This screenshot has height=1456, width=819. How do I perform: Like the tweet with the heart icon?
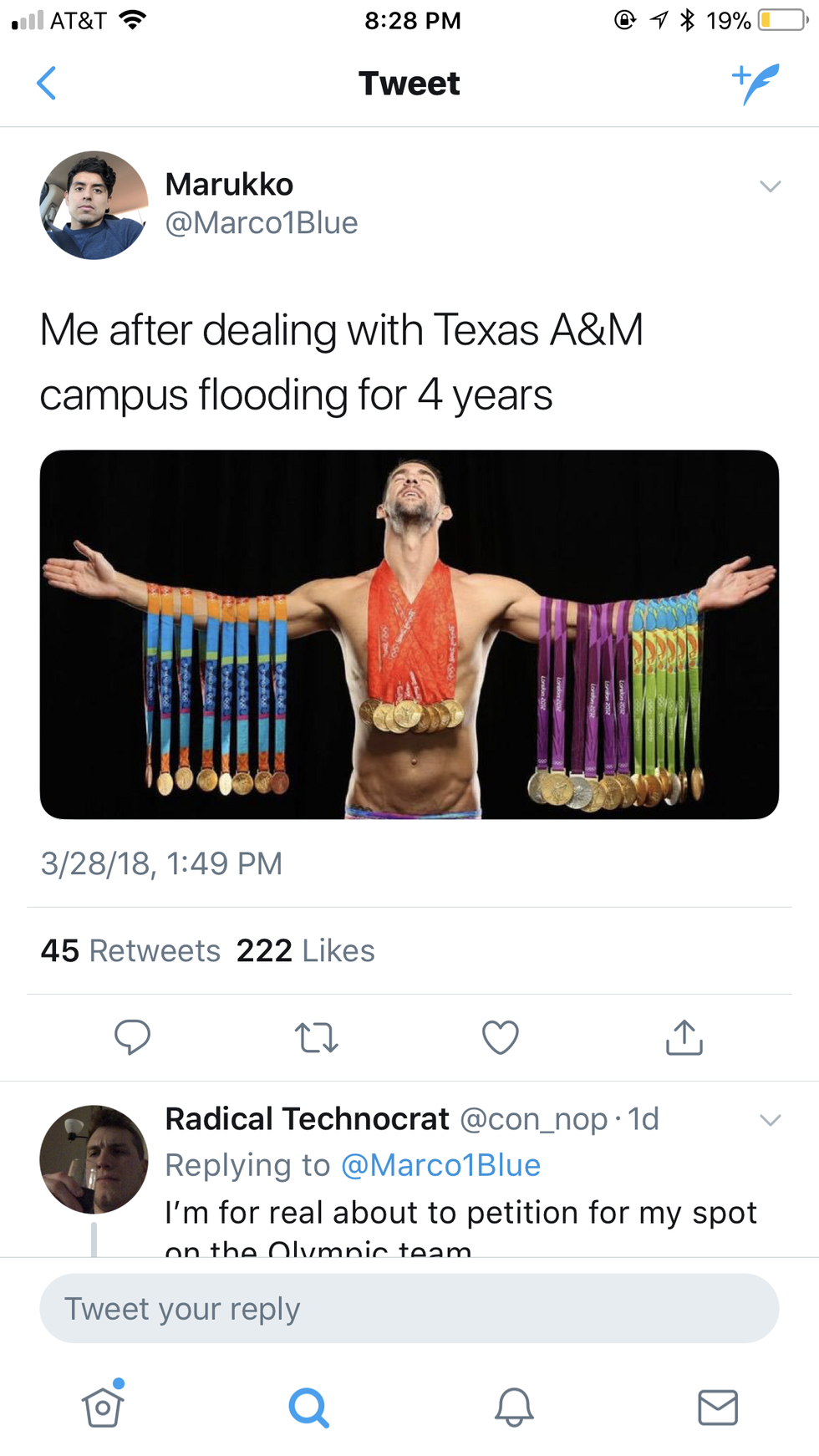(501, 1037)
